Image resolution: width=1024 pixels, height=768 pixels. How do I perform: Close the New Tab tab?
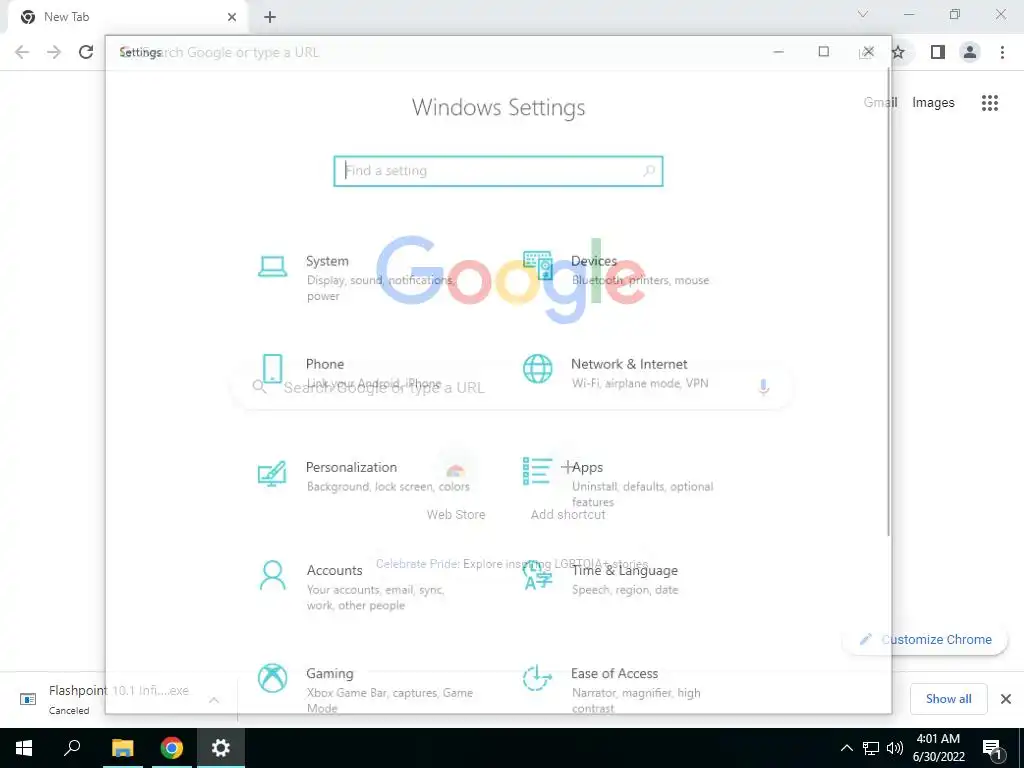(232, 17)
